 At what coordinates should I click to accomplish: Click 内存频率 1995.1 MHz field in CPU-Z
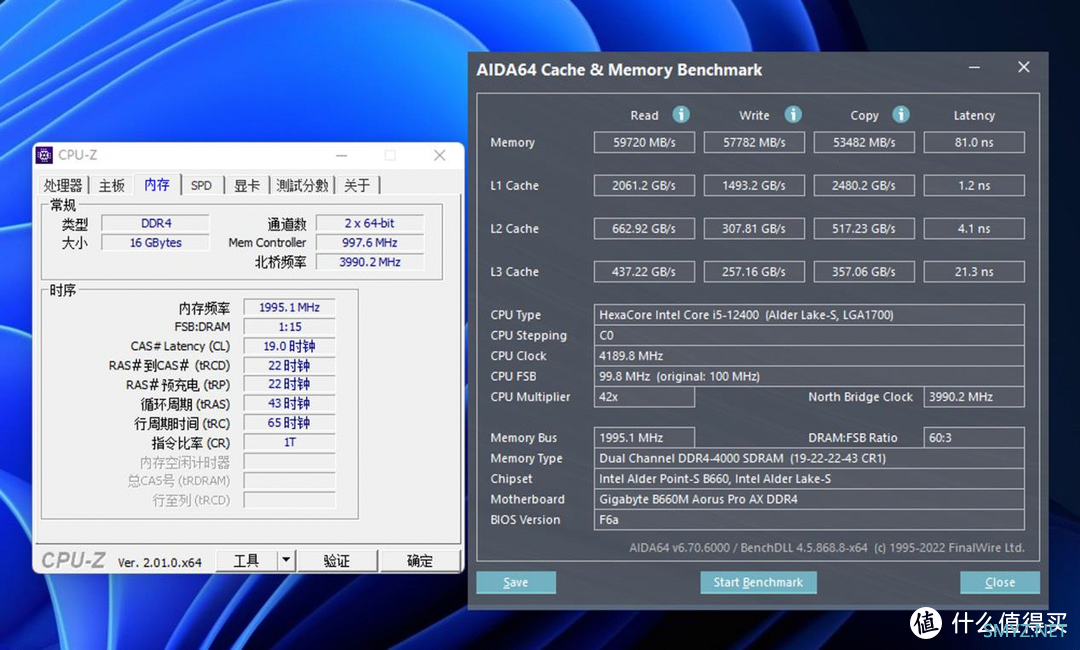[289, 307]
